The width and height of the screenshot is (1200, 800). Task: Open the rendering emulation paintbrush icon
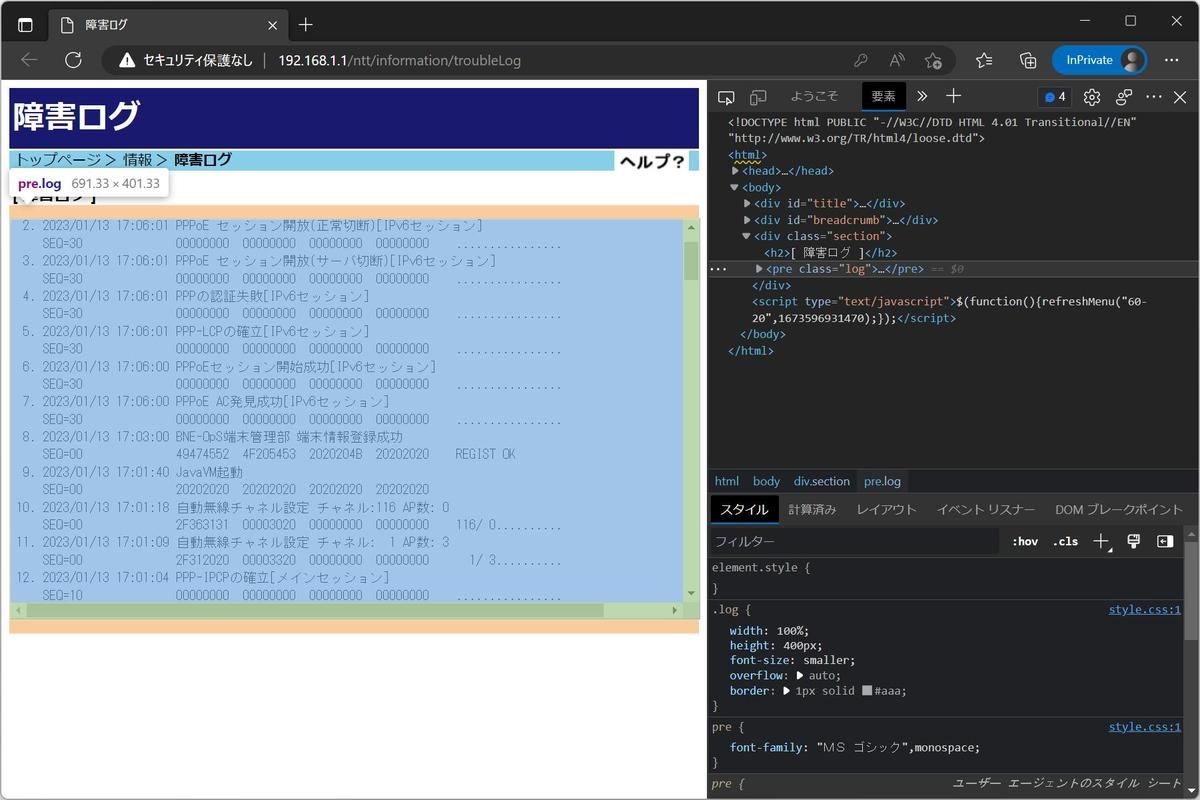(1133, 541)
